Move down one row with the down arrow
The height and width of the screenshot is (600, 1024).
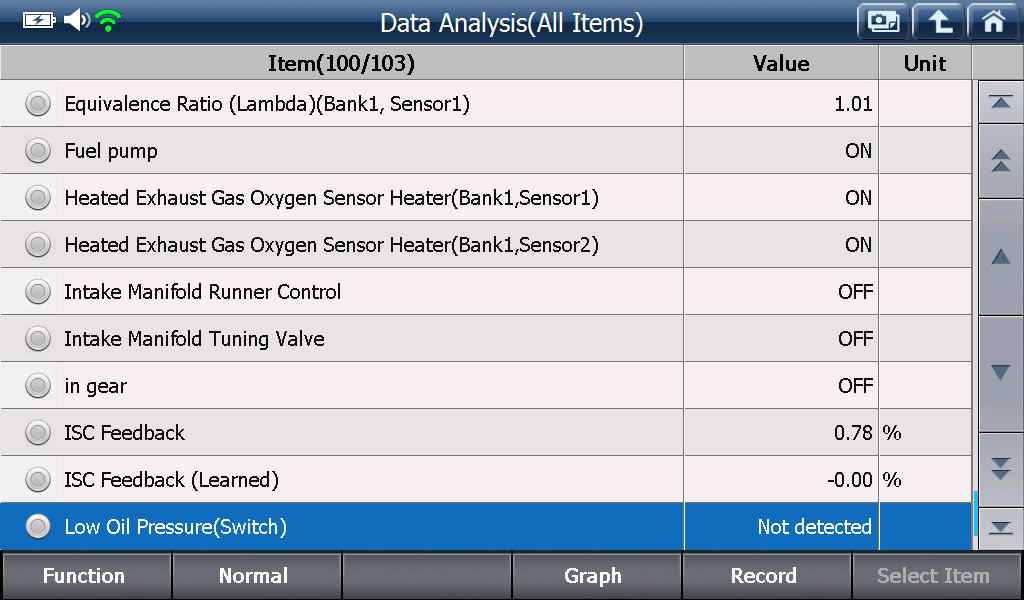[1000, 373]
